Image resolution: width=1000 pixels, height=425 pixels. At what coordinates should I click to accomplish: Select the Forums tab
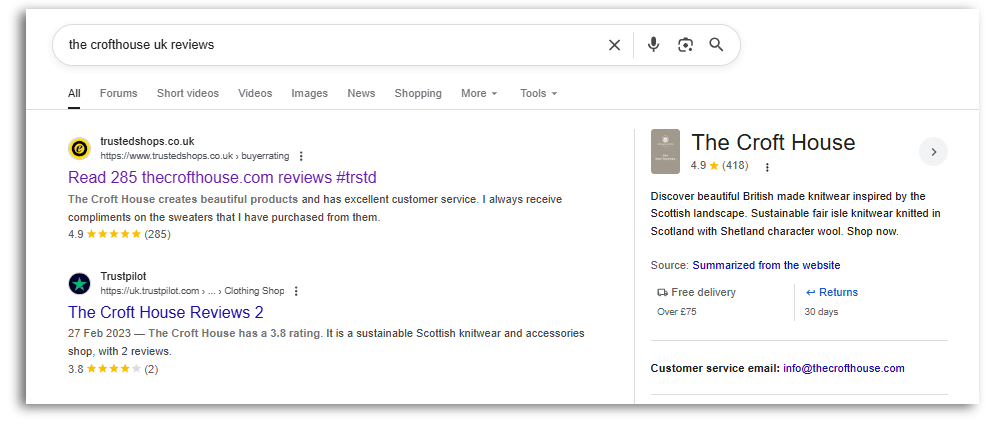(x=118, y=93)
